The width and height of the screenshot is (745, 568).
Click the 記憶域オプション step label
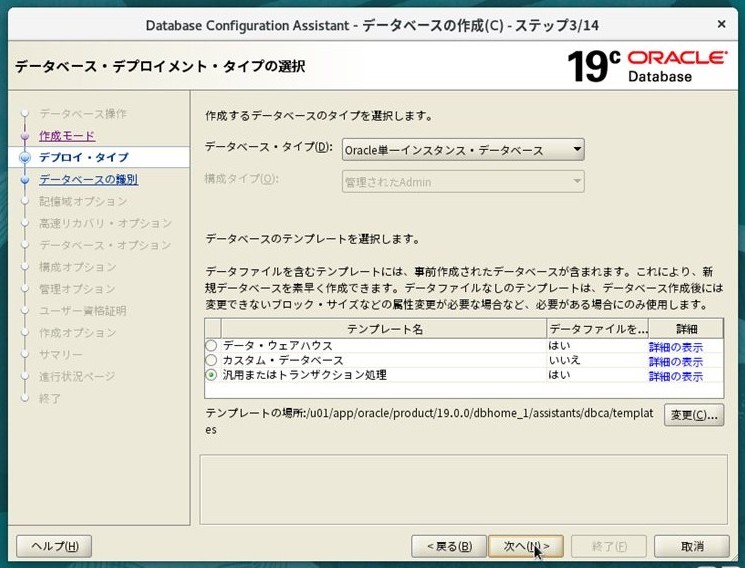83,201
